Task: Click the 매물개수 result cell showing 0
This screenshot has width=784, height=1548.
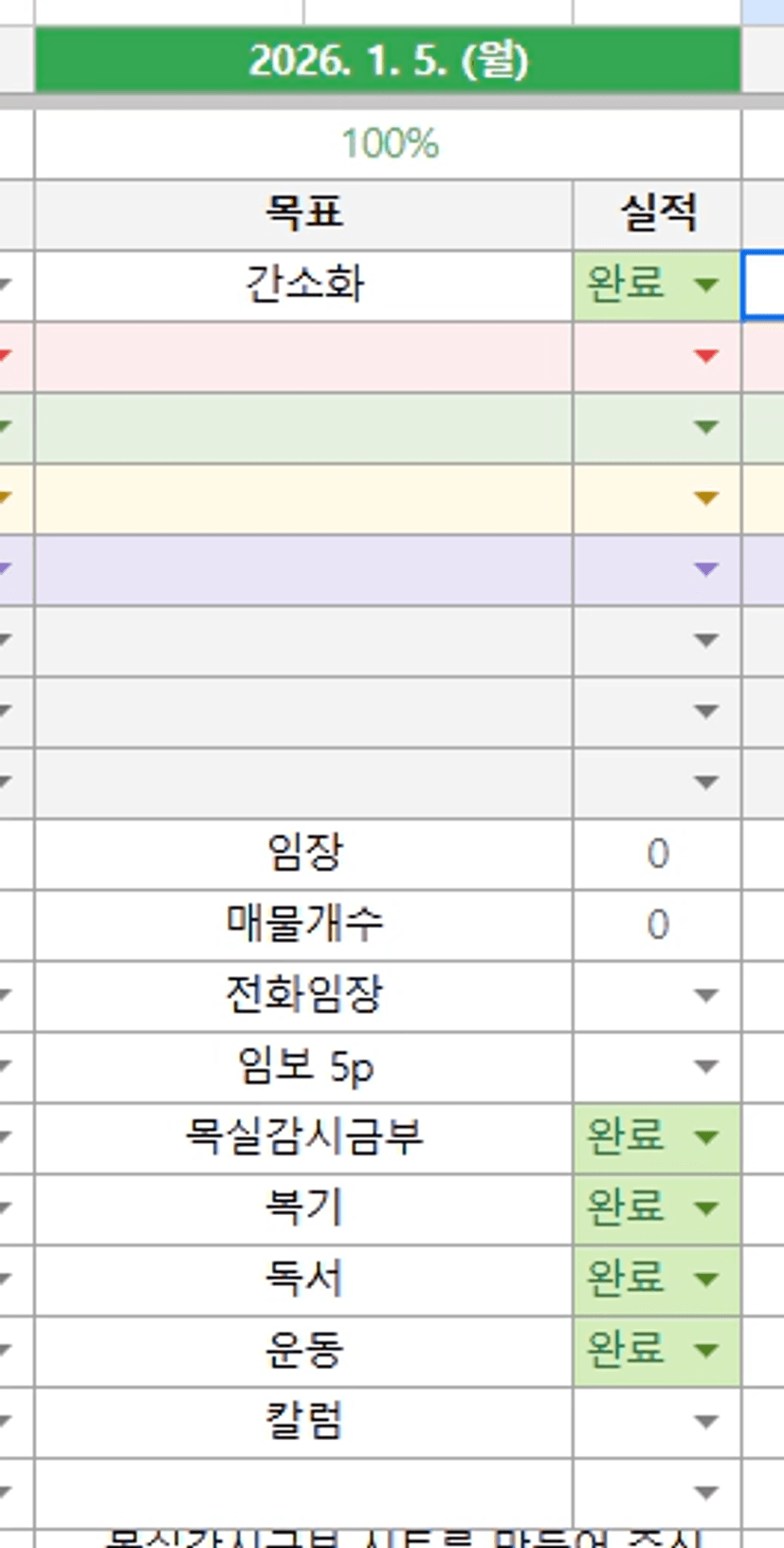Action: click(x=657, y=924)
